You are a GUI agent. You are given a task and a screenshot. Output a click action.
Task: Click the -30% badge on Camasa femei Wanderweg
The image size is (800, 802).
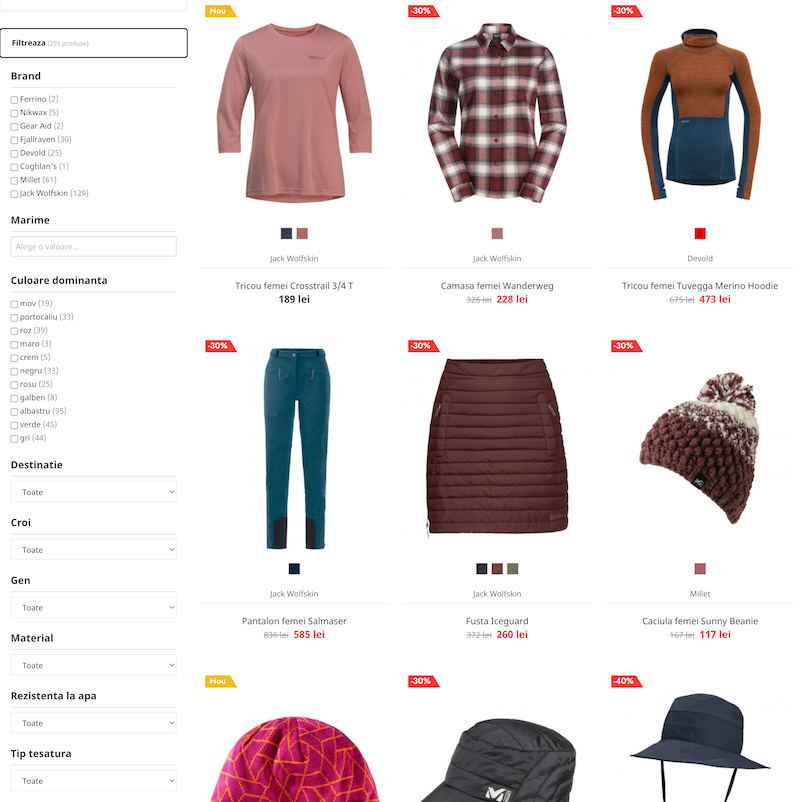pyautogui.click(x=424, y=11)
